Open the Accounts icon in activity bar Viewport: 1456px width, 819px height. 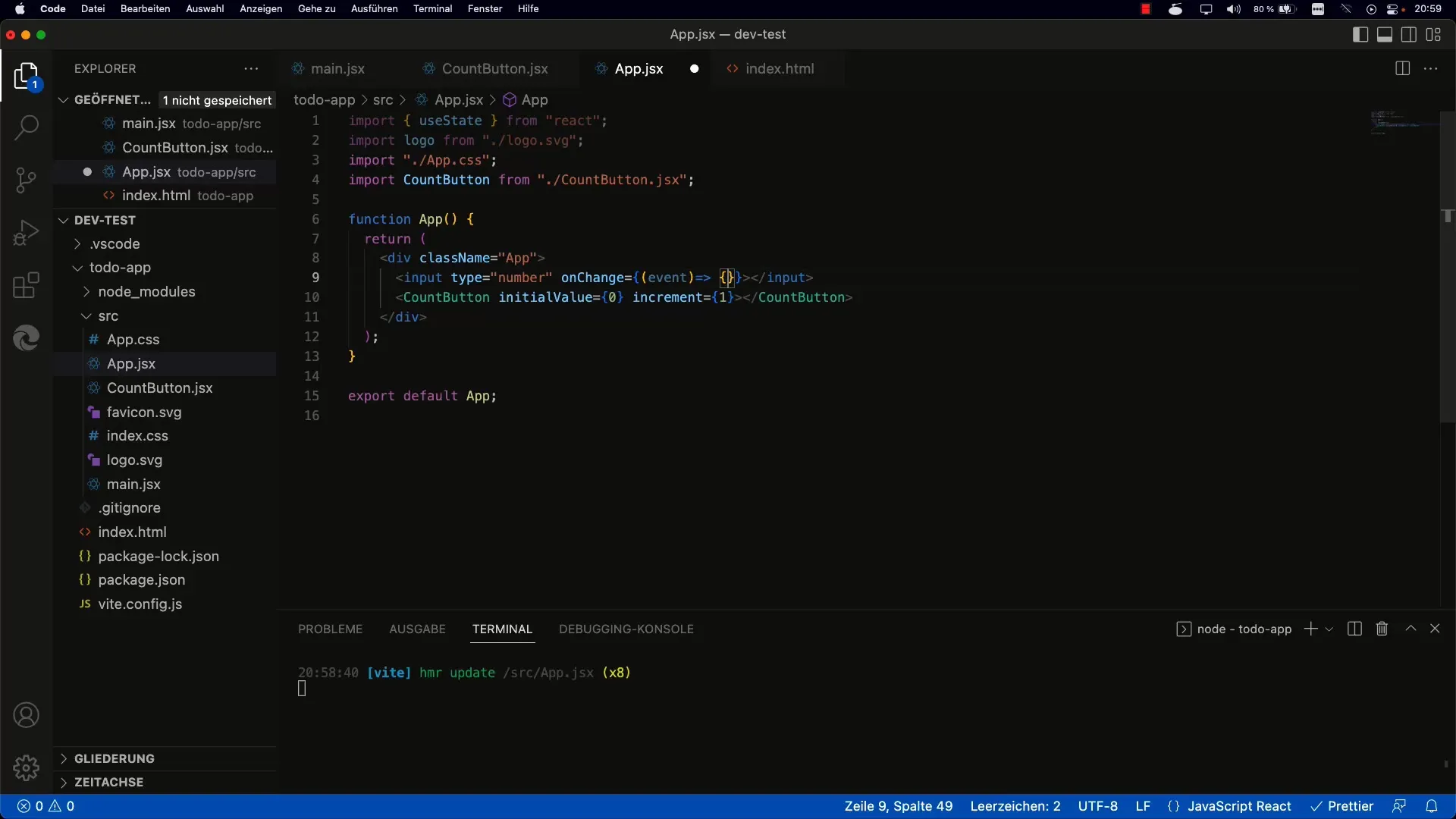click(27, 715)
